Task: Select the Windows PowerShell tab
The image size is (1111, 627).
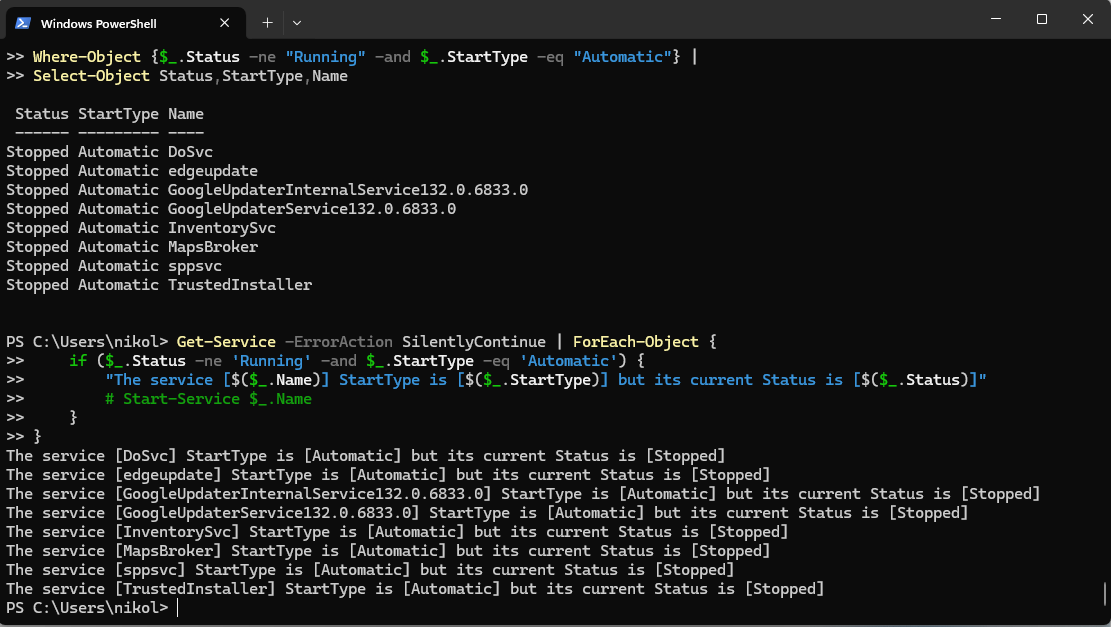Action: point(125,23)
